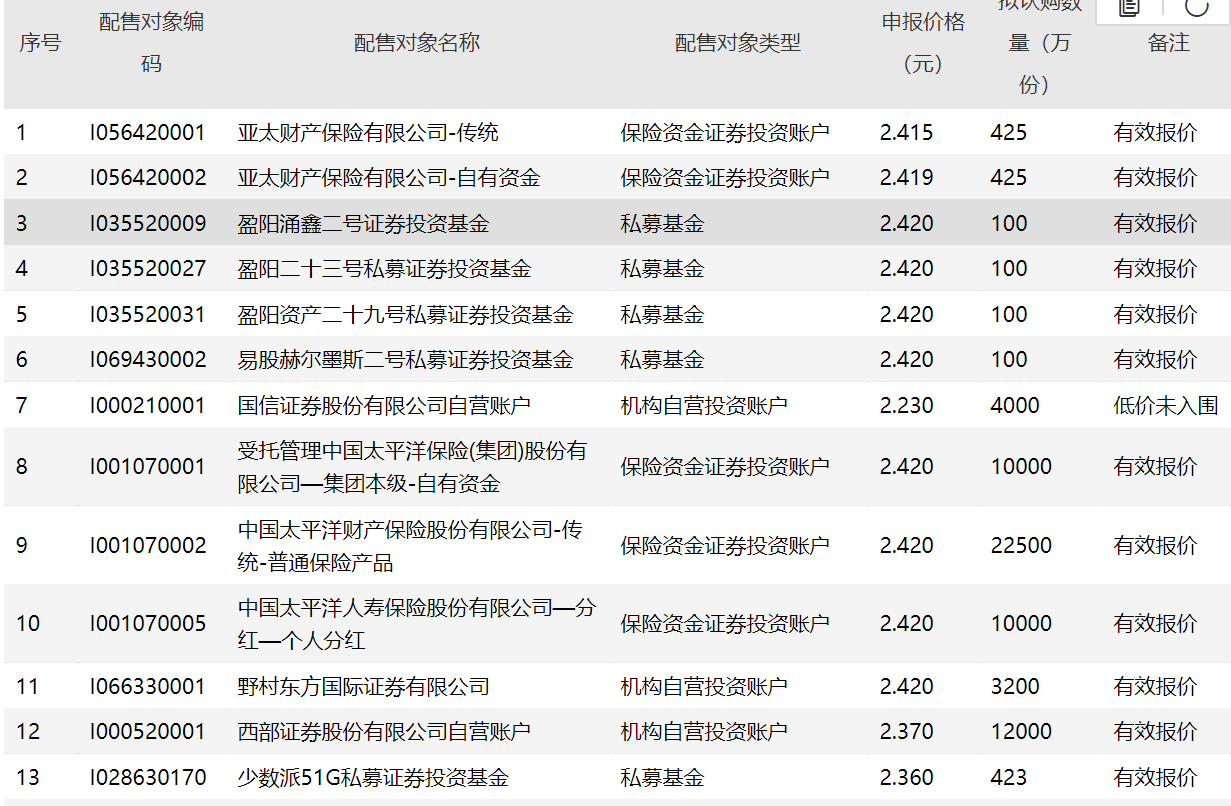Select code cell I001070005
The height and width of the screenshot is (806, 1231).
148,623
